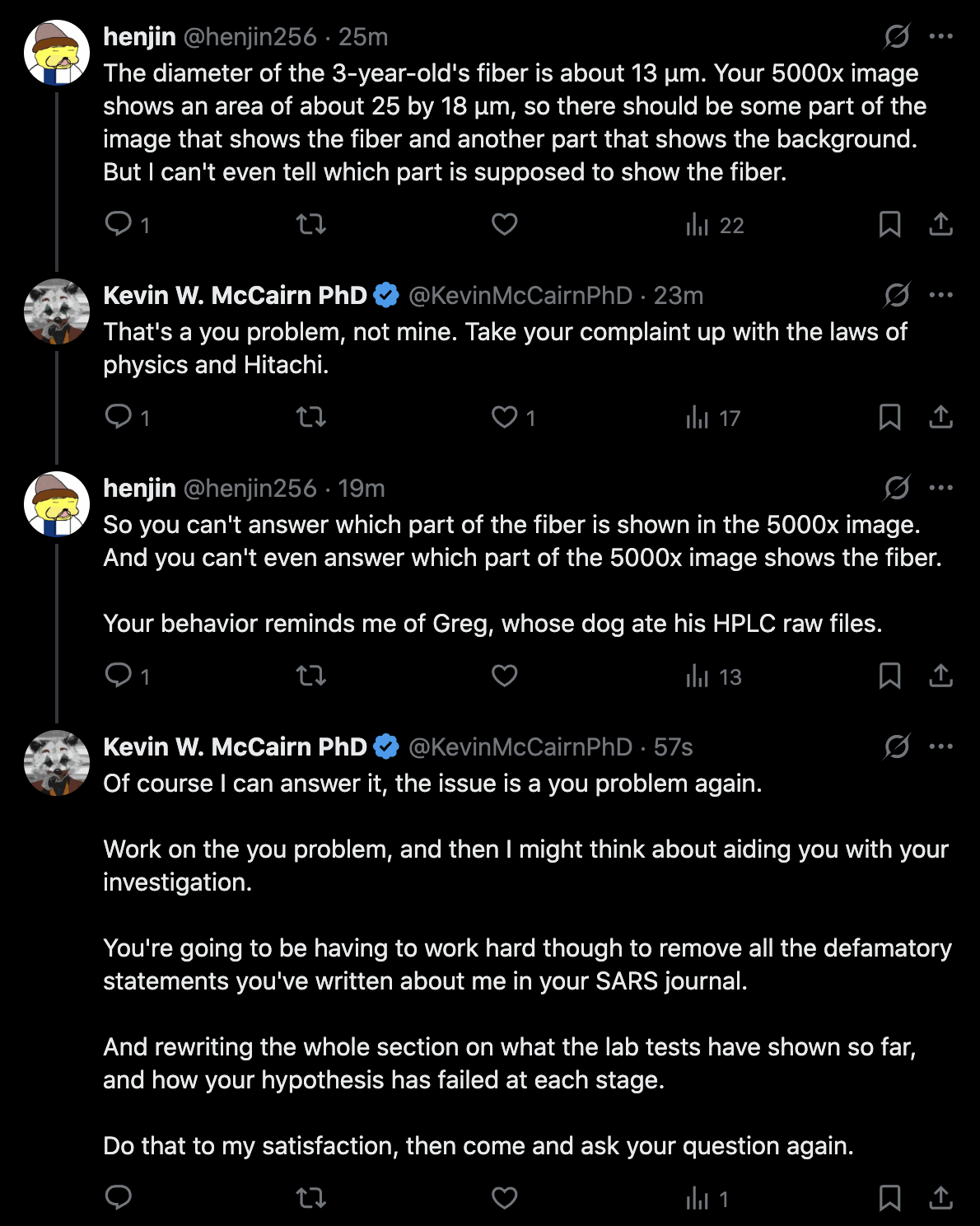
Task: Open the 19m timestamp on henjin's tweet
Action: point(362,489)
